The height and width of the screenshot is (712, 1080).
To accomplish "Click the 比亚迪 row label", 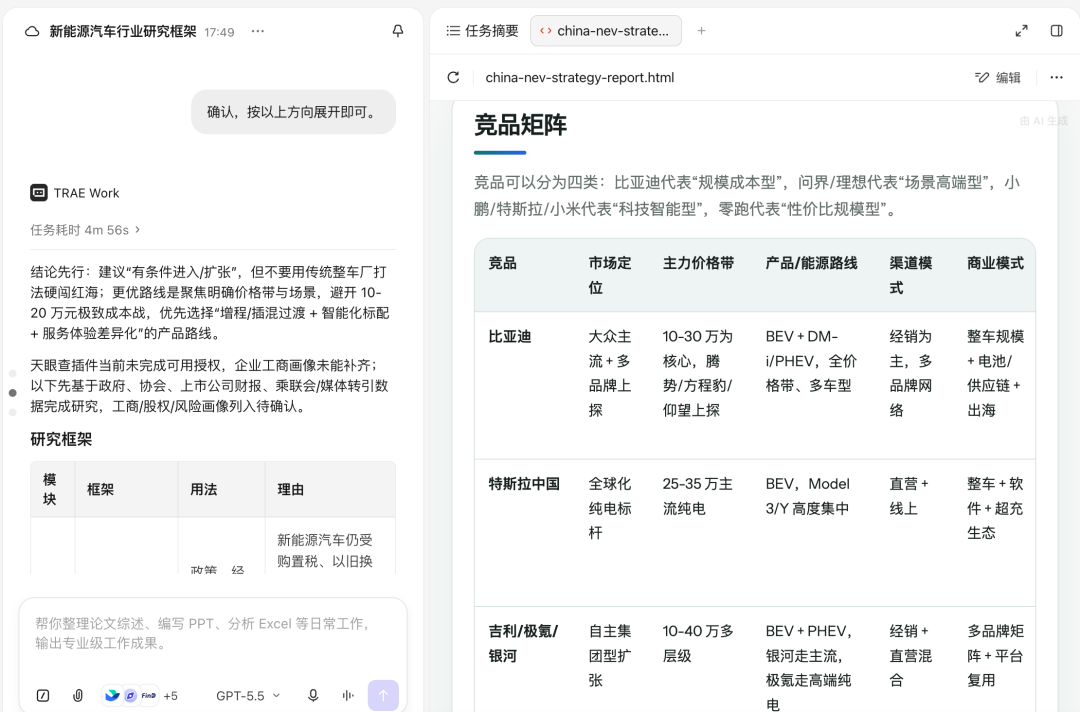I will pyautogui.click(x=509, y=337).
